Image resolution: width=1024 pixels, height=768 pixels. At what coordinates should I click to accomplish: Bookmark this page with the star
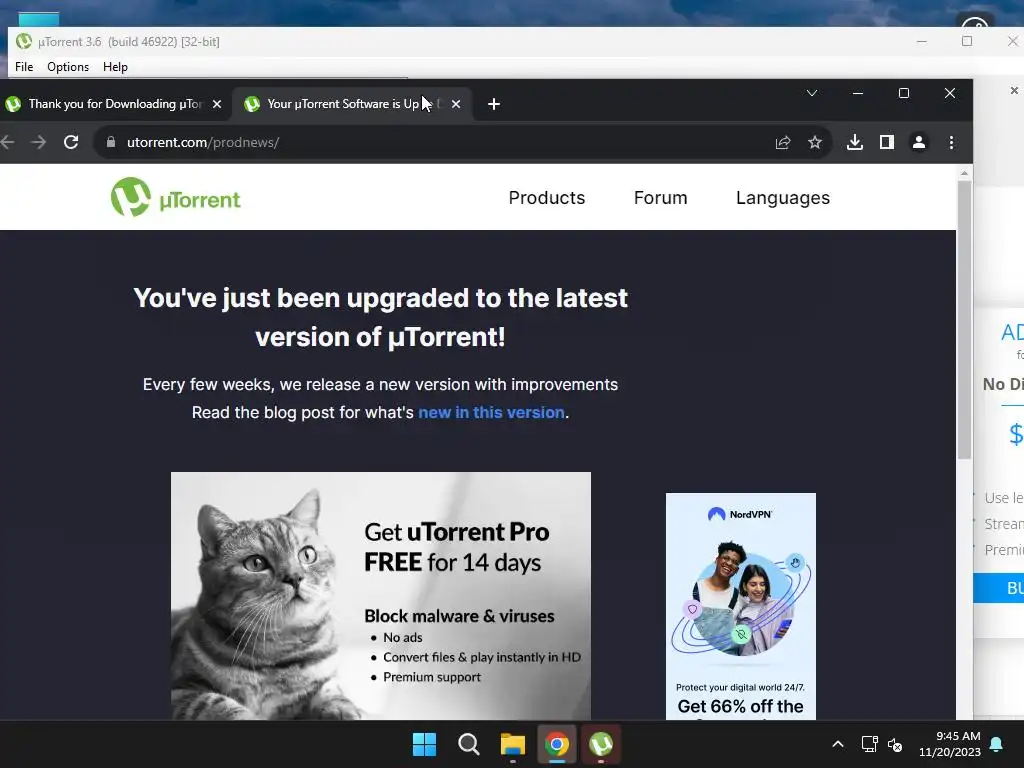(x=814, y=142)
